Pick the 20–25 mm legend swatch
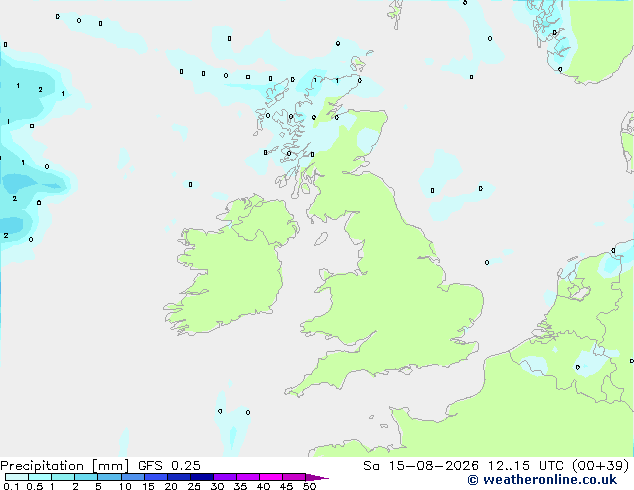The height and width of the screenshot is (490, 634). point(178,477)
